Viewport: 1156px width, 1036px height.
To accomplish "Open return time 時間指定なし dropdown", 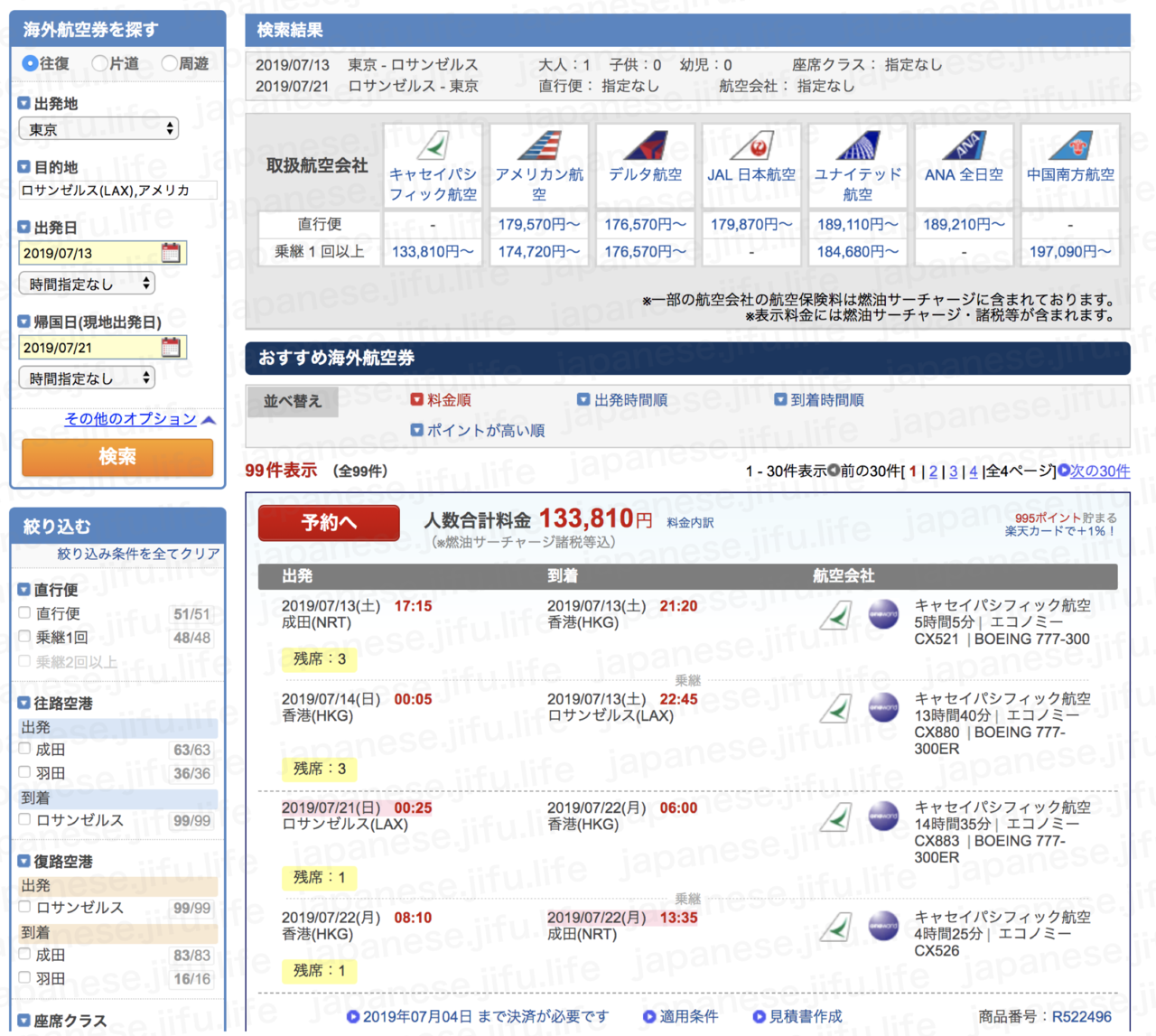I will 87,378.
